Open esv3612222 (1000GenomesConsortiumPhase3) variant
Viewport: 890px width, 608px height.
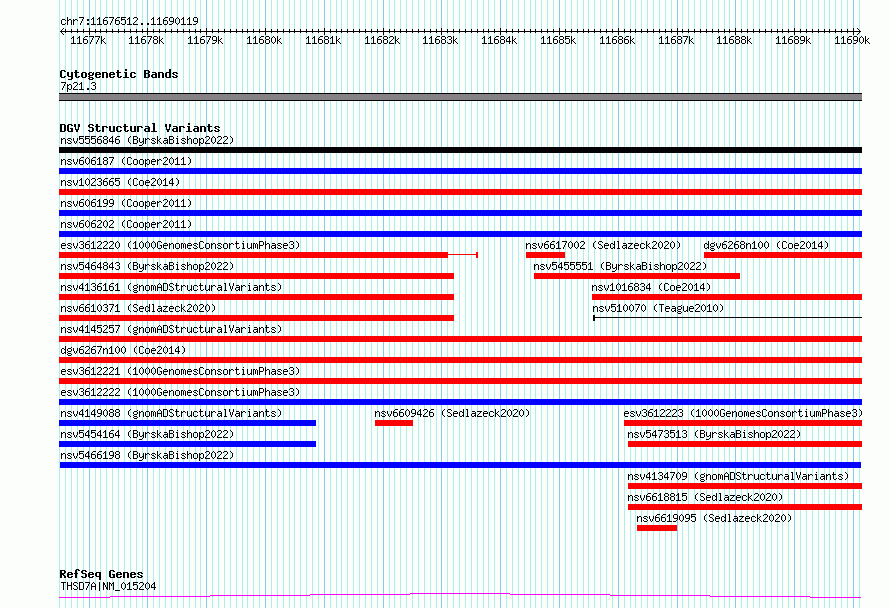click(x=180, y=392)
